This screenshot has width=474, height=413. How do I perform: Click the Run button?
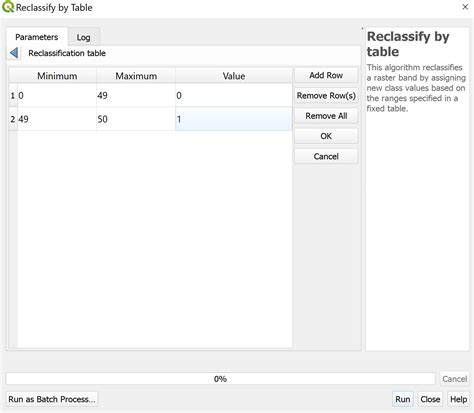click(402, 399)
